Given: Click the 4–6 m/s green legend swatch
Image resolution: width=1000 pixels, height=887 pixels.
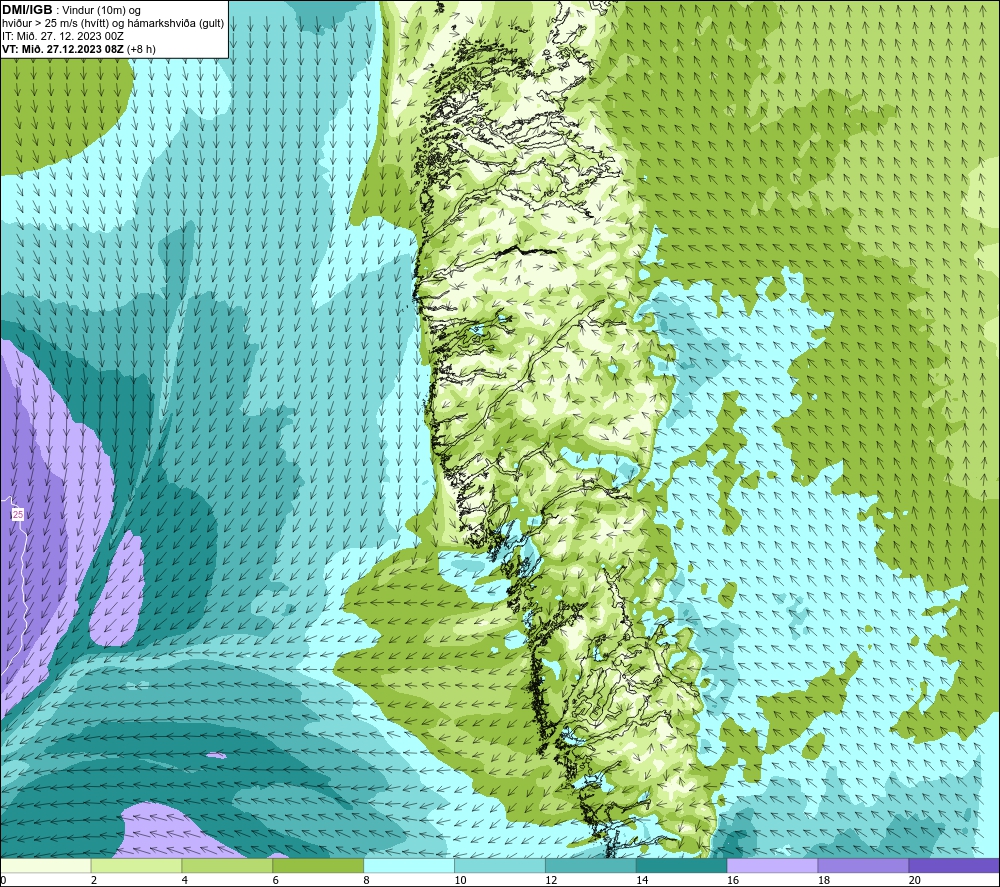Looking at the screenshot, I should click(227, 865).
